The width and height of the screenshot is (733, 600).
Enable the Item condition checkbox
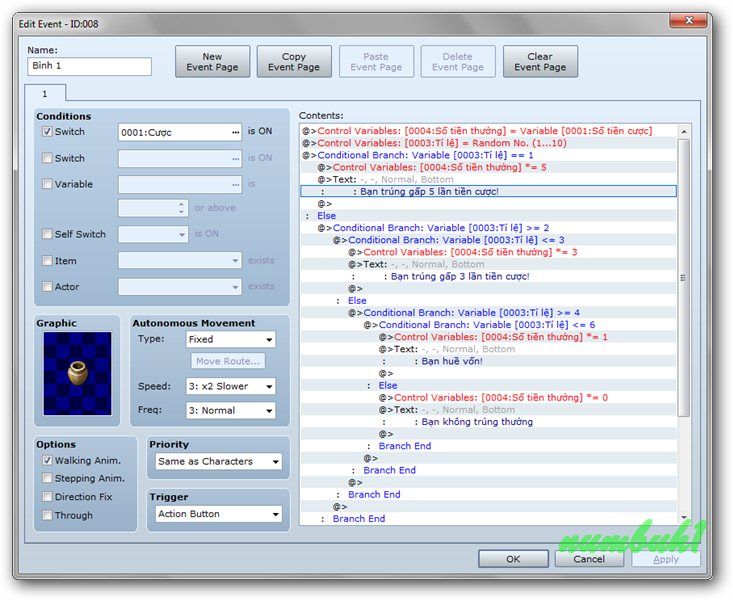[x=47, y=260]
